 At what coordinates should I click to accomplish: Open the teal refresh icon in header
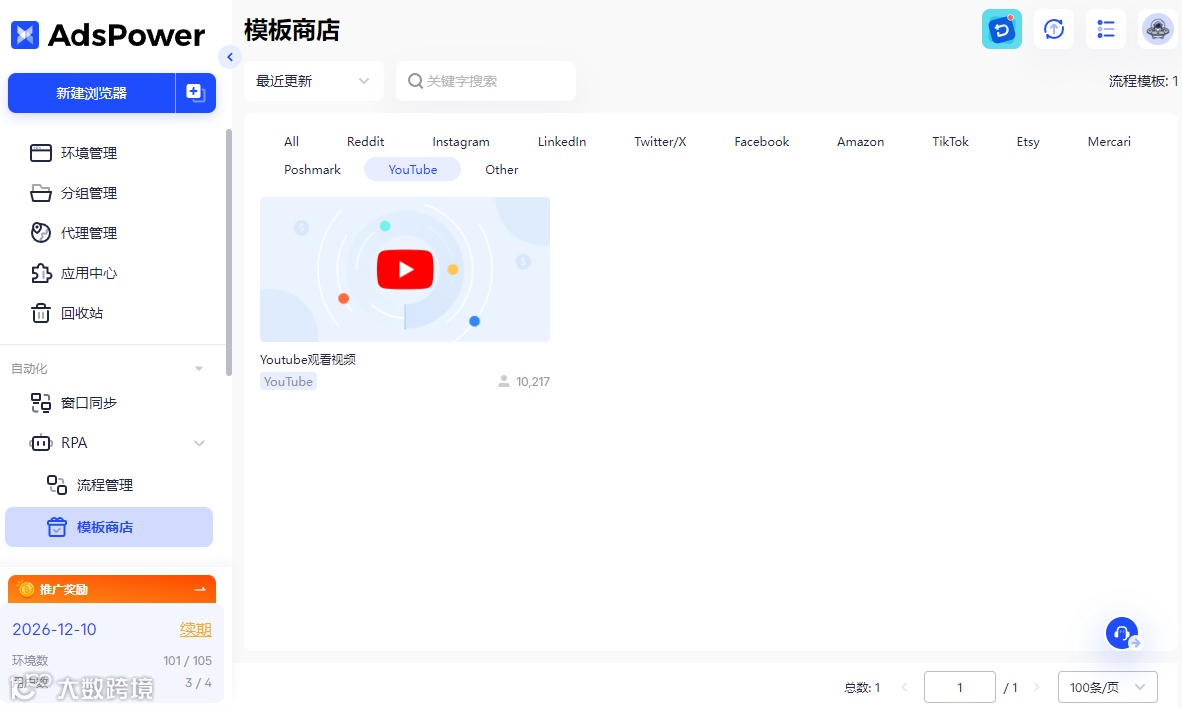(1001, 29)
